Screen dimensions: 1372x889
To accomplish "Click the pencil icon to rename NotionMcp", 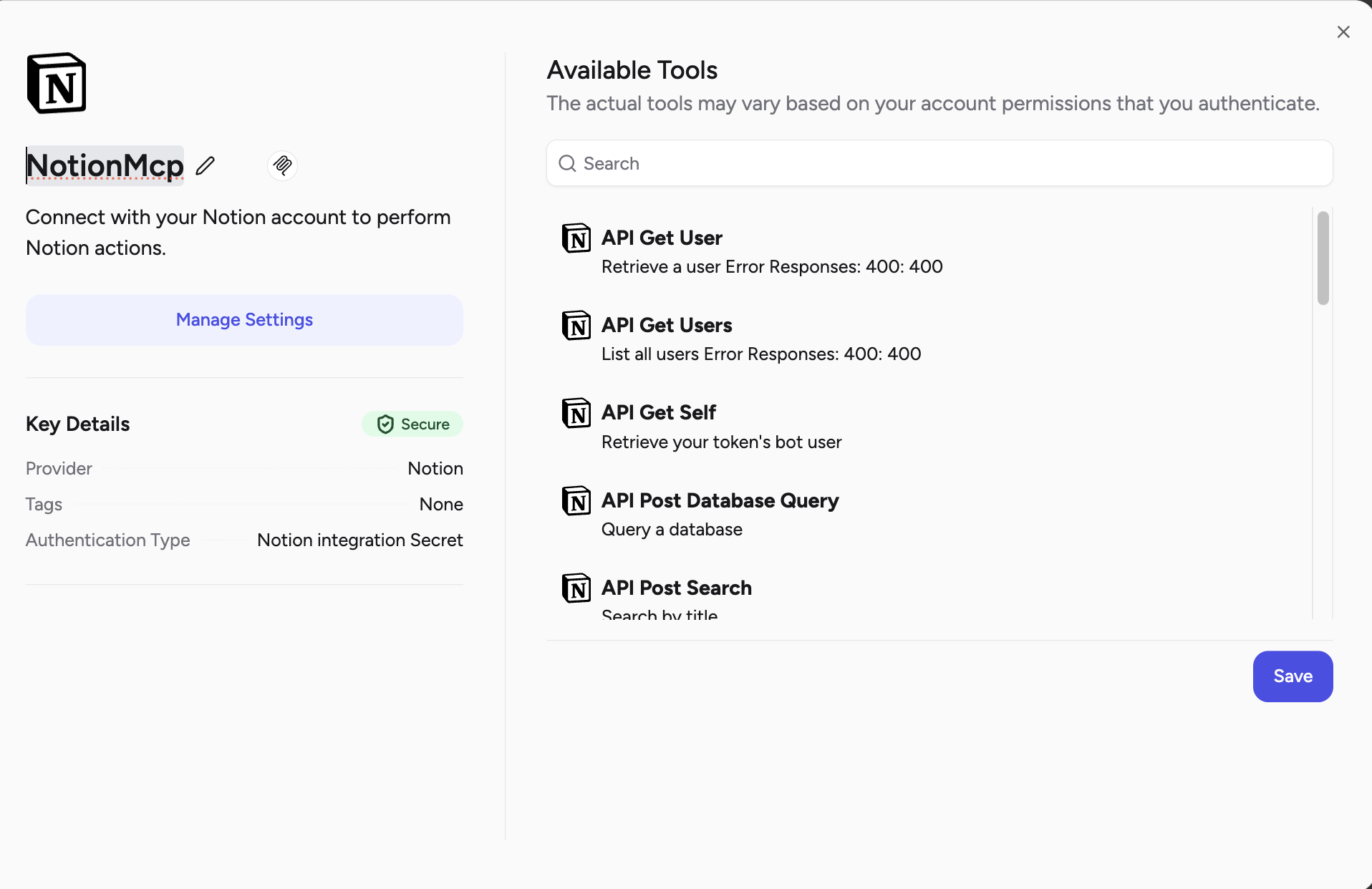I will pos(206,165).
